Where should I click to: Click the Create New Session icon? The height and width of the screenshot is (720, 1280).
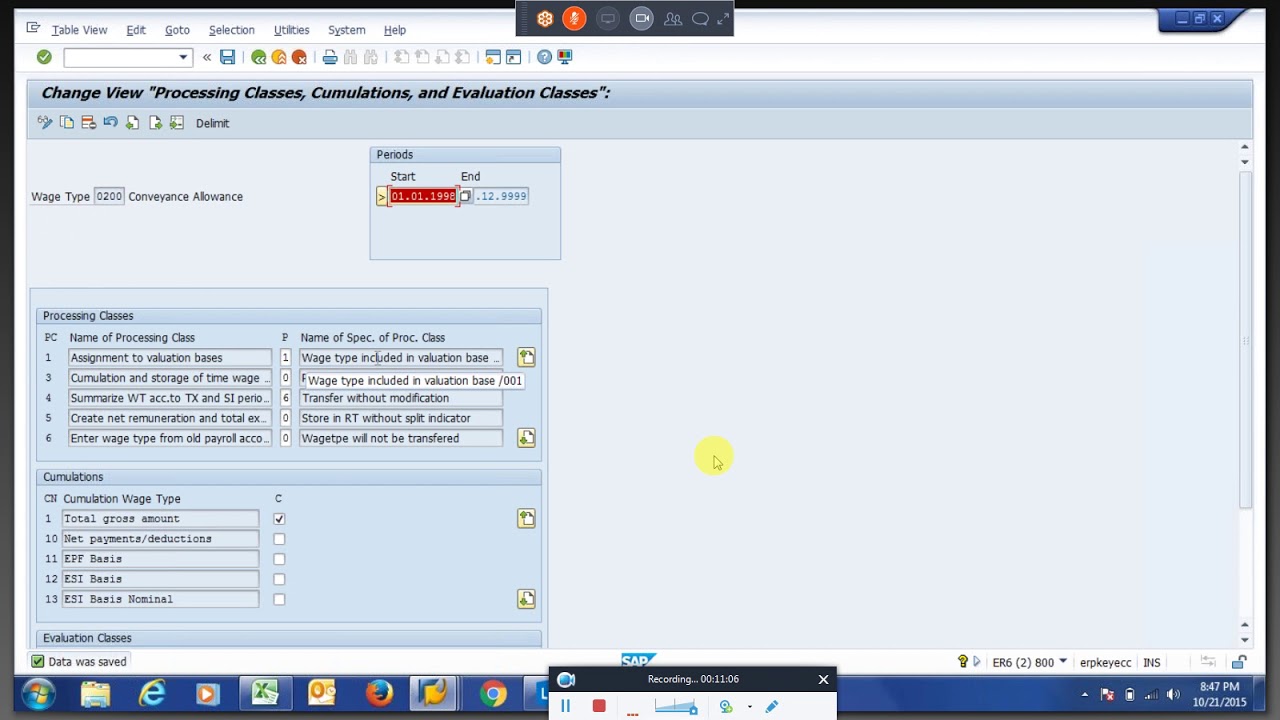[x=493, y=57]
